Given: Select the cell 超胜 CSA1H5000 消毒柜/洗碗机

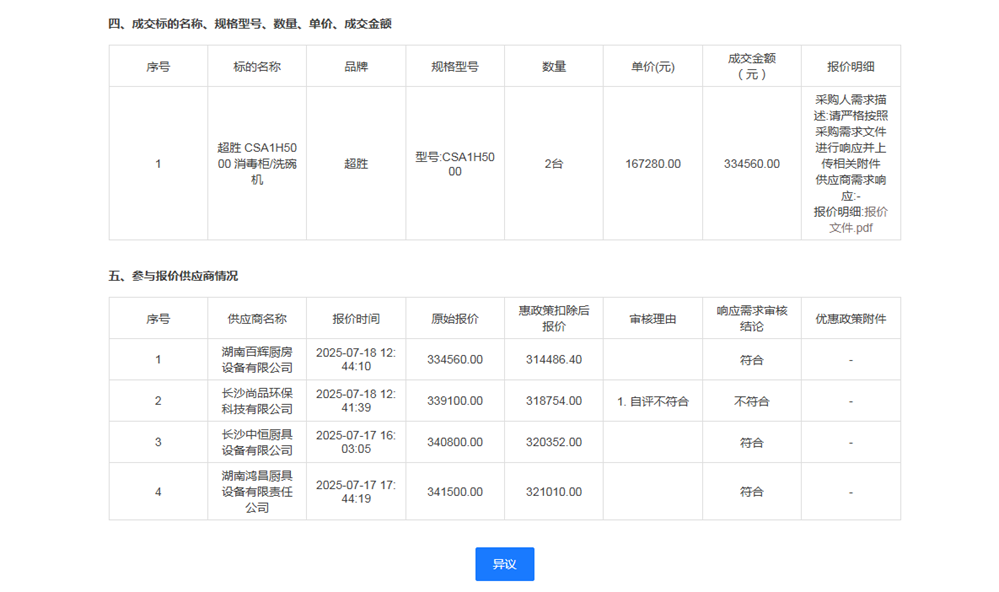Looking at the screenshot, I should (257, 164).
